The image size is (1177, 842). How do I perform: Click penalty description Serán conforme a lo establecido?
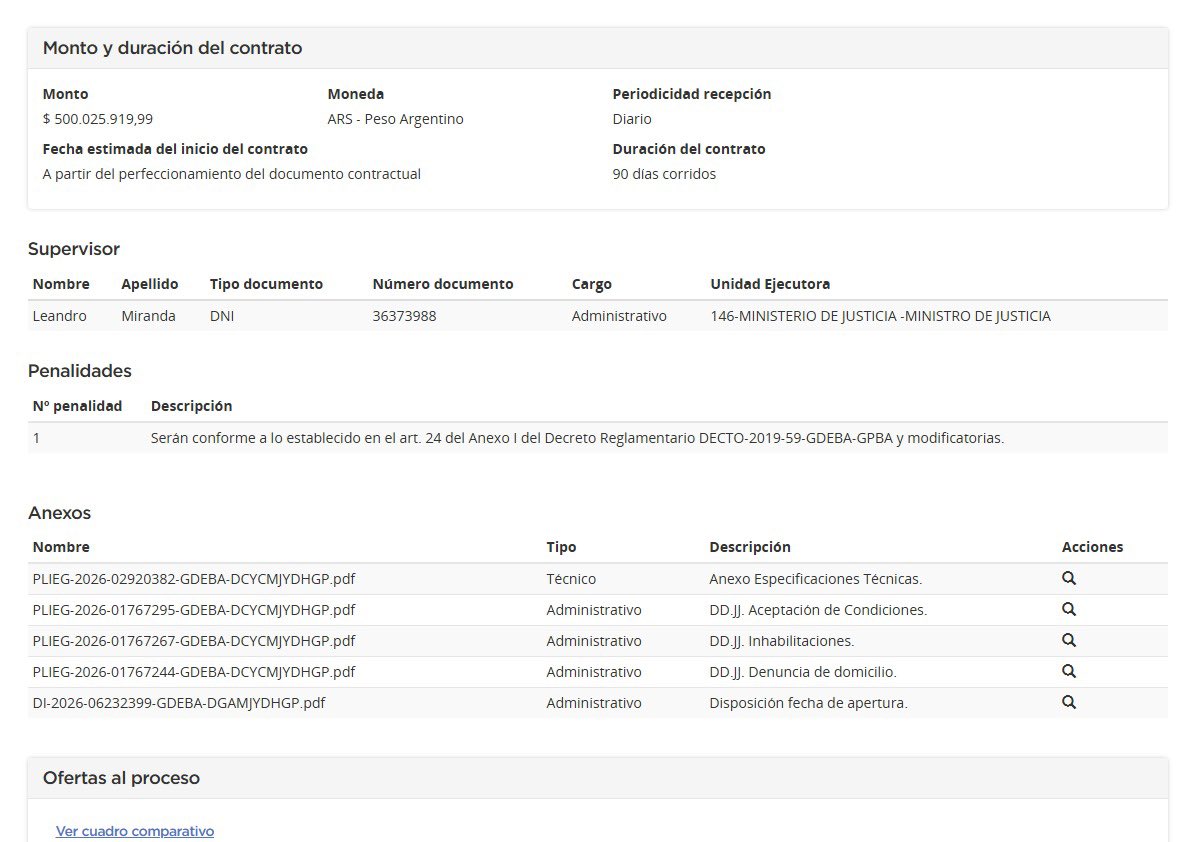[x=577, y=438]
